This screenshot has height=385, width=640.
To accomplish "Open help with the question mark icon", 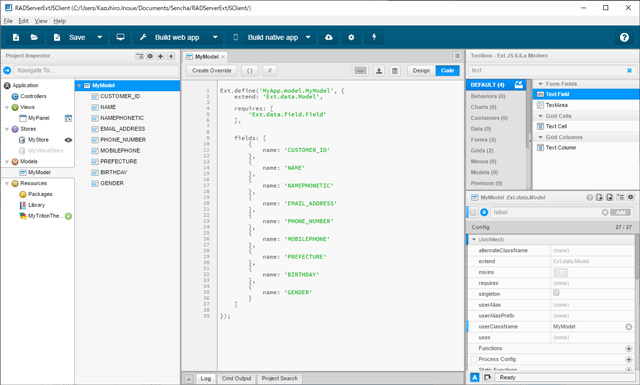I will click(x=624, y=38).
